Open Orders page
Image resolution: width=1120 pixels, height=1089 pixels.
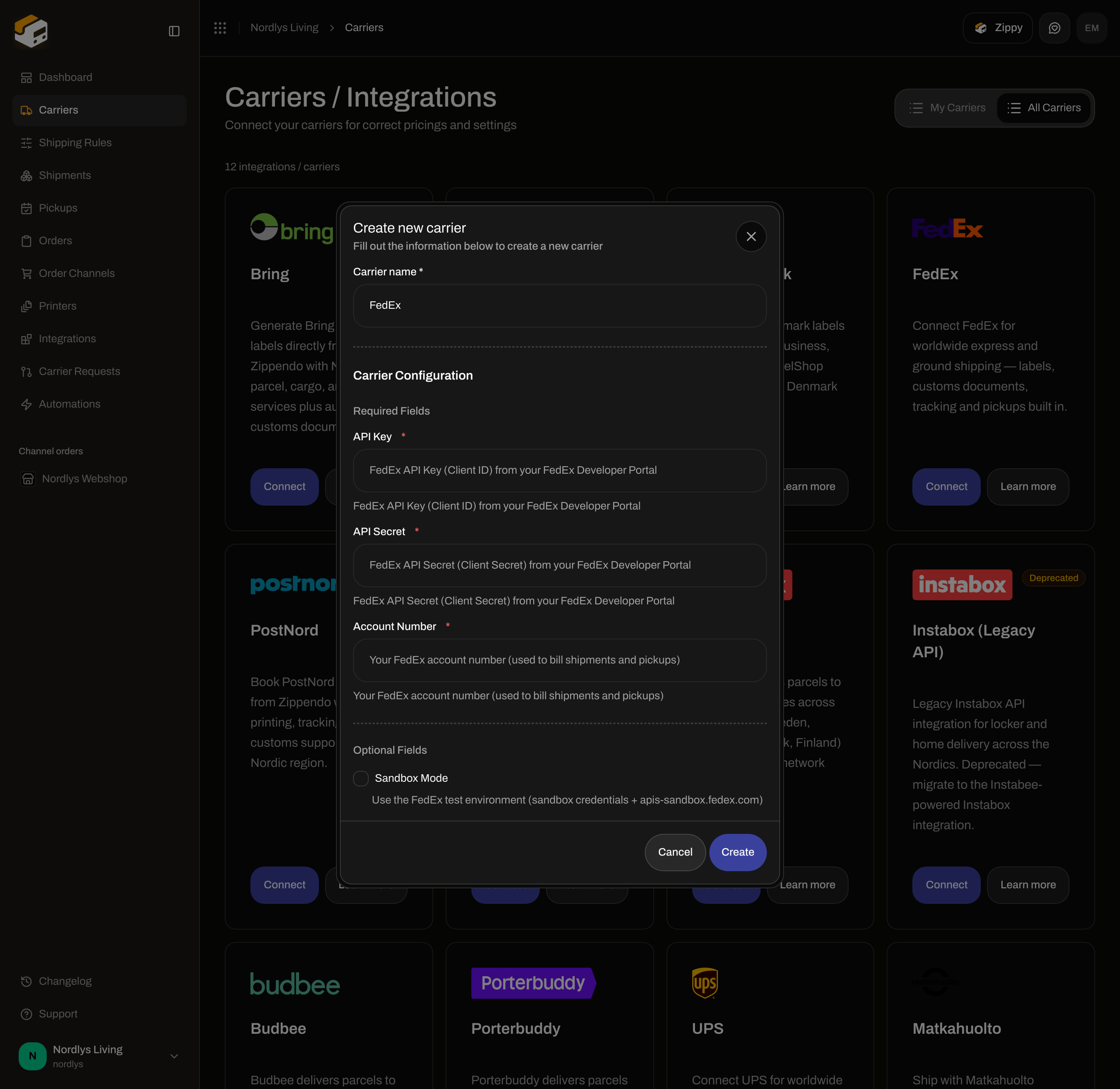100,240
